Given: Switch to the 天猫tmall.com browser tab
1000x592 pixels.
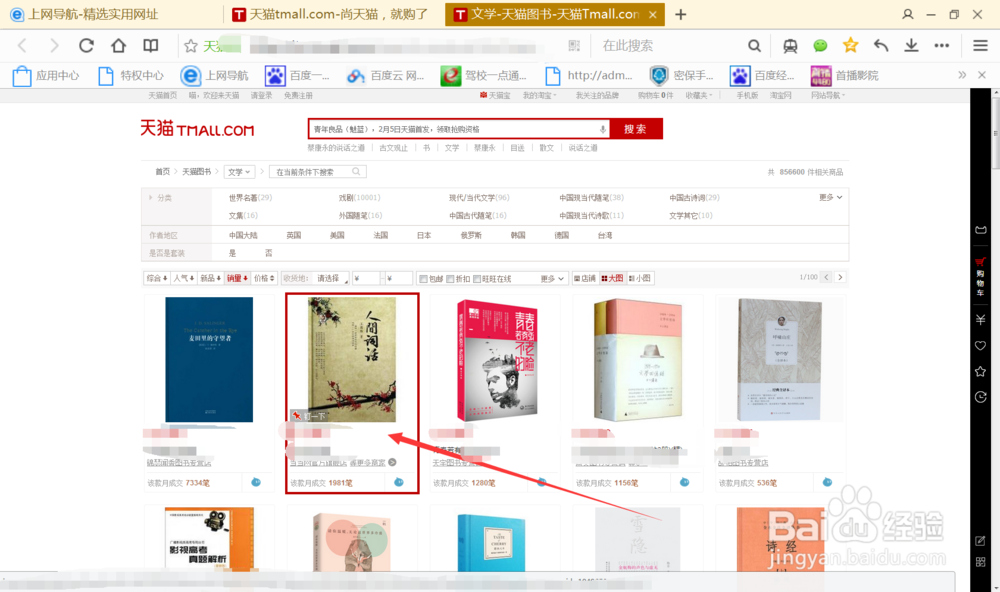Looking at the screenshot, I should coord(332,14).
